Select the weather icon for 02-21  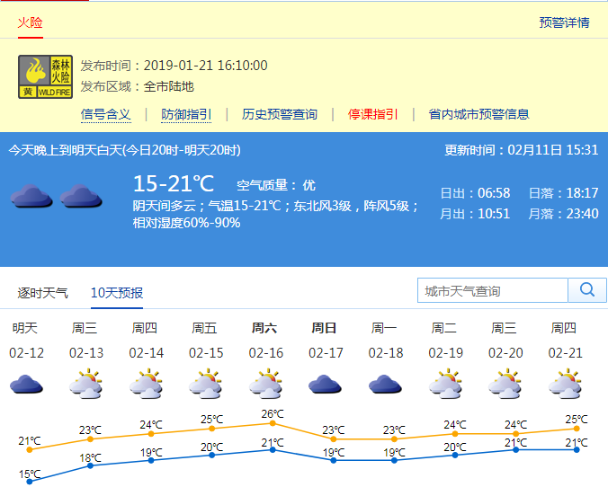566,385
